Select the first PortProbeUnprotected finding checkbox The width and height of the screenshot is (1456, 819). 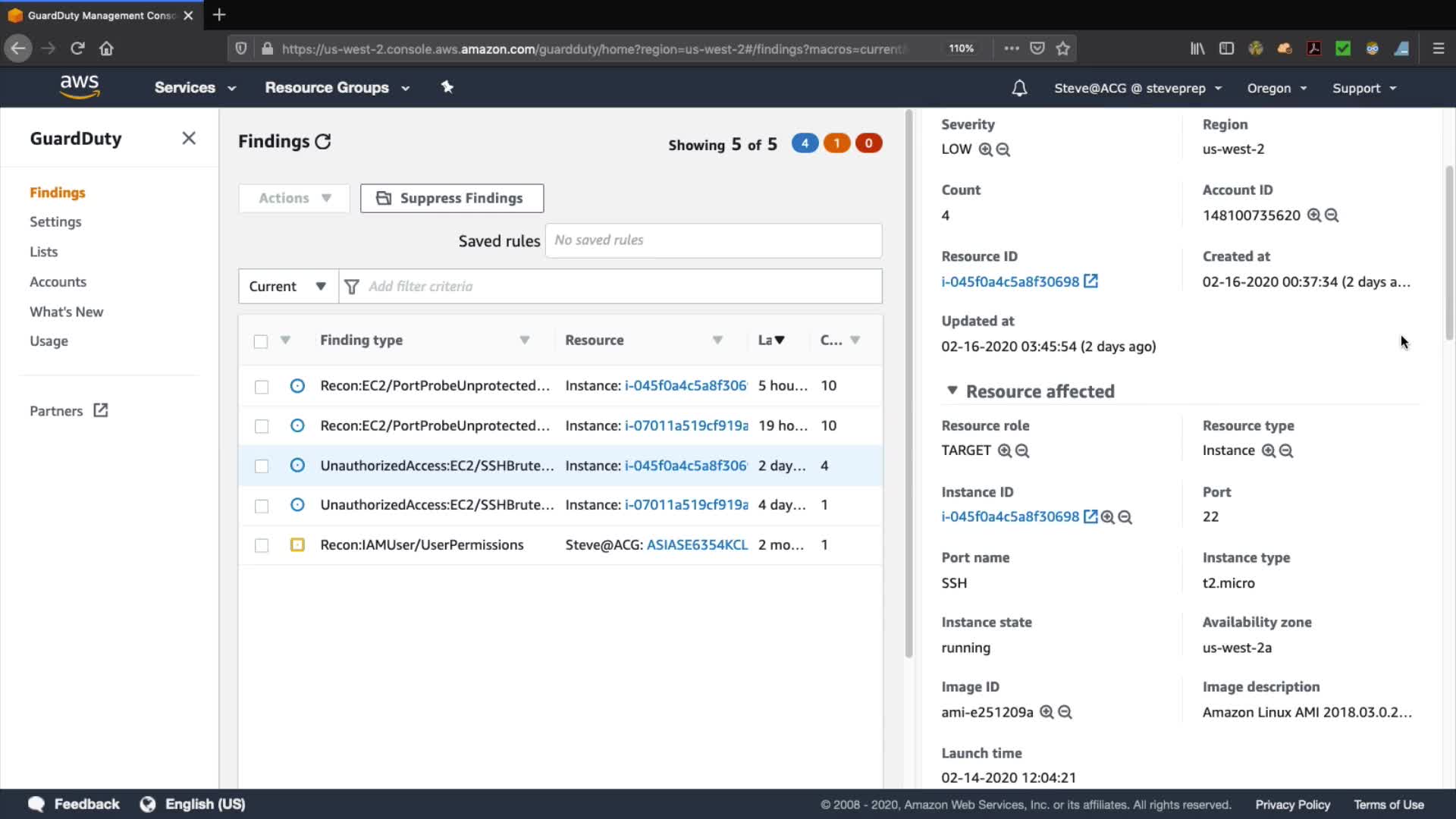coord(262,387)
